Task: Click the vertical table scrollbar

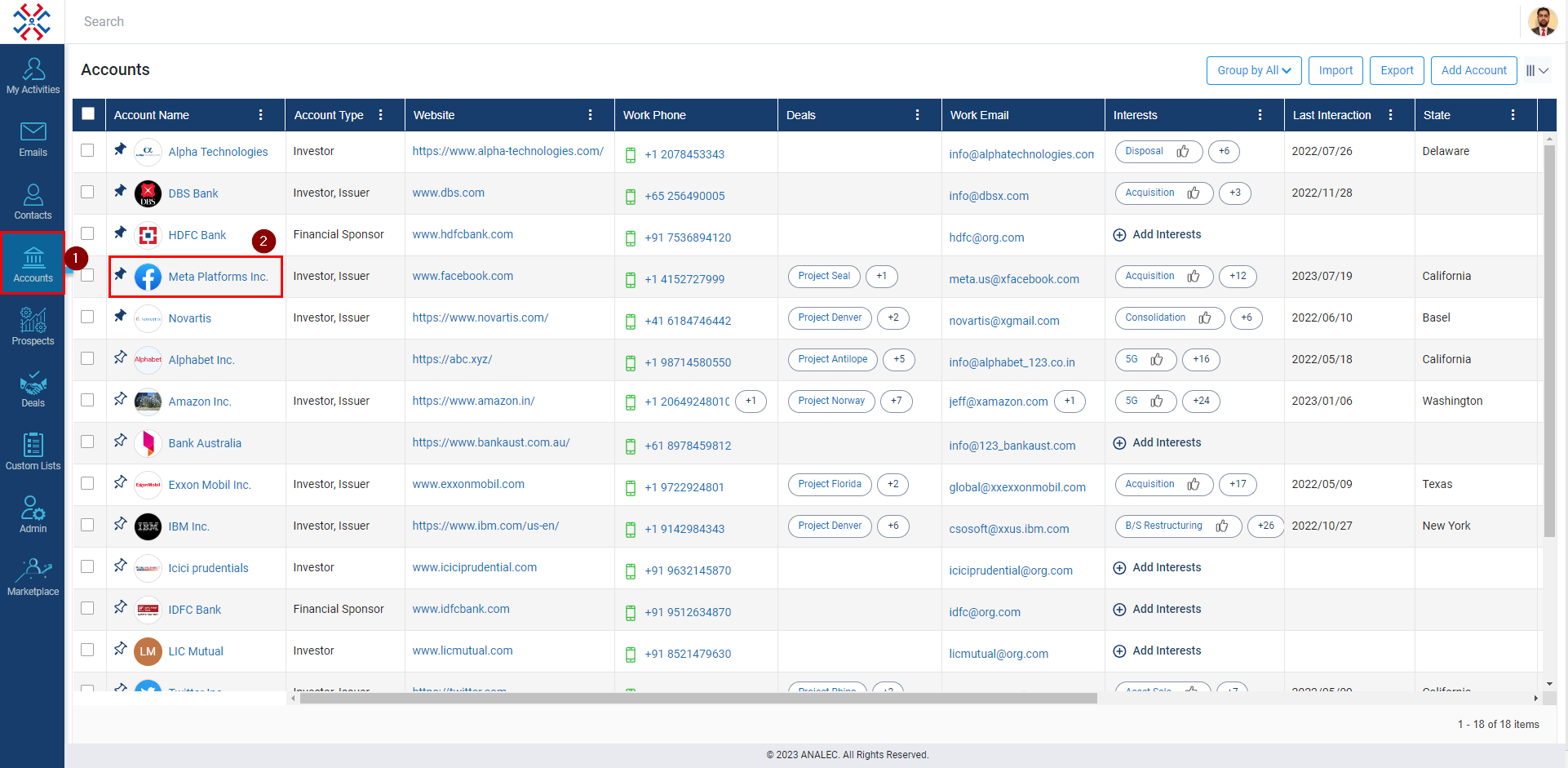Action: coord(1549,341)
